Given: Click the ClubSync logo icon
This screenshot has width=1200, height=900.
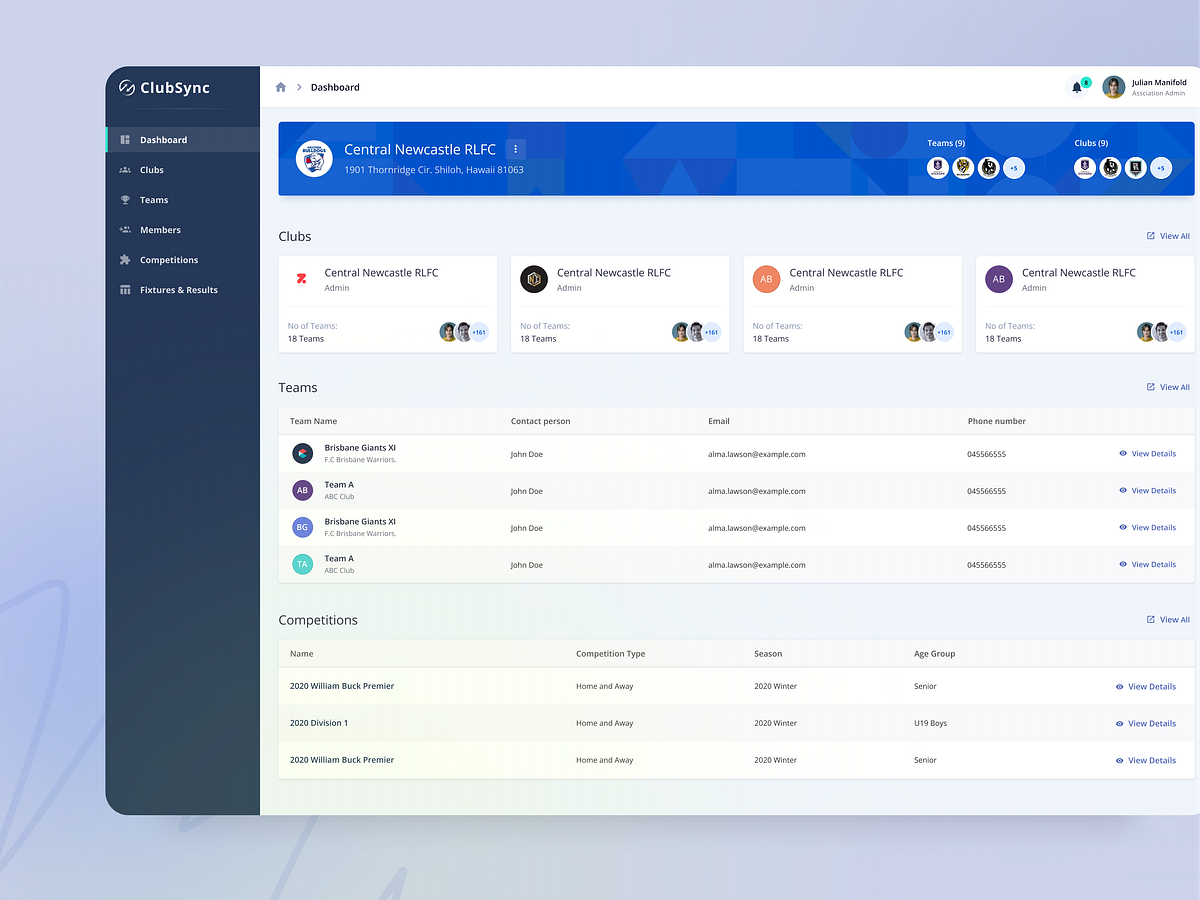Looking at the screenshot, I should (126, 88).
